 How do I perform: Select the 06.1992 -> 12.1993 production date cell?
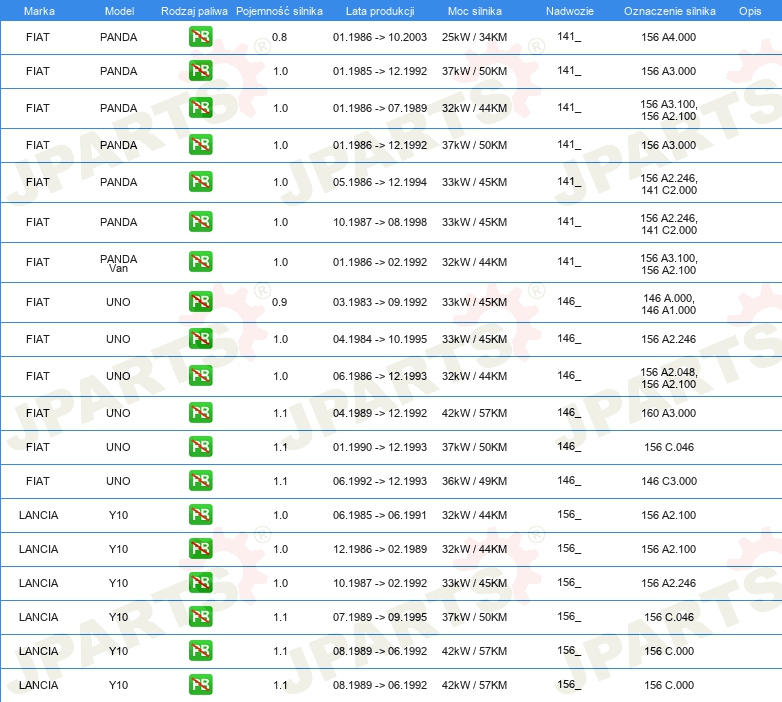coord(380,481)
